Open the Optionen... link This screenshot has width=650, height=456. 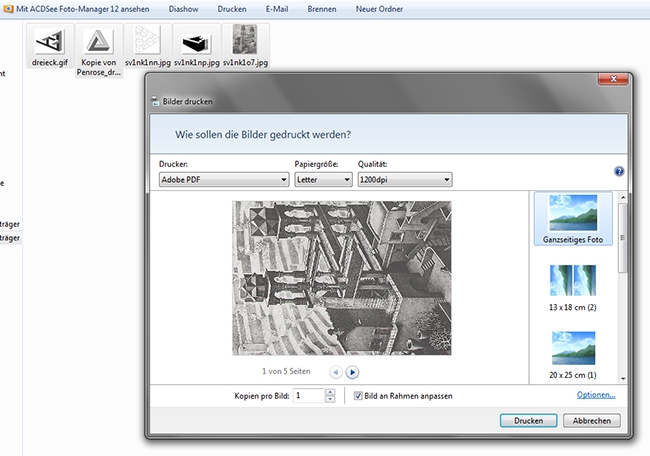596,395
